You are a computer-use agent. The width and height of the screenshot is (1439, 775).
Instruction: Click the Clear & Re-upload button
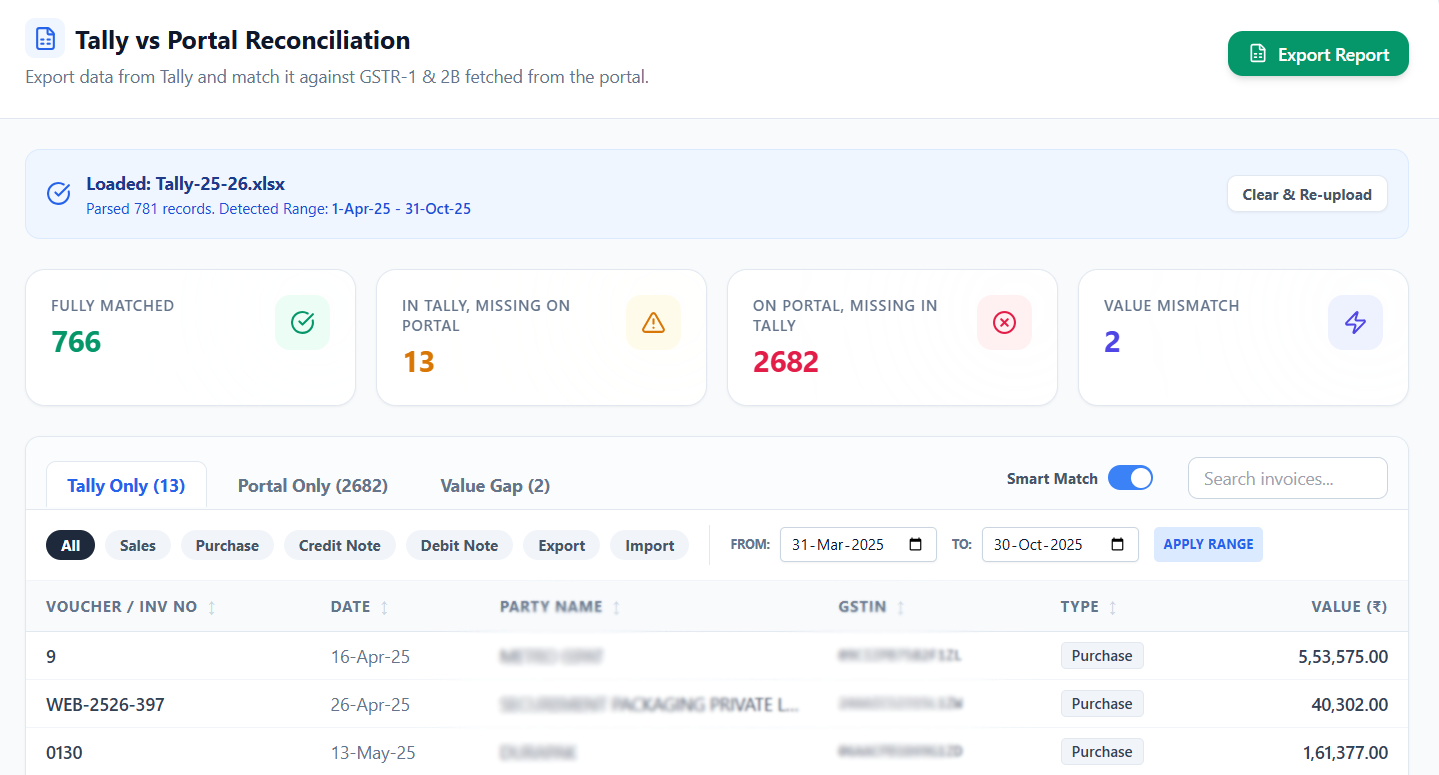point(1306,194)
